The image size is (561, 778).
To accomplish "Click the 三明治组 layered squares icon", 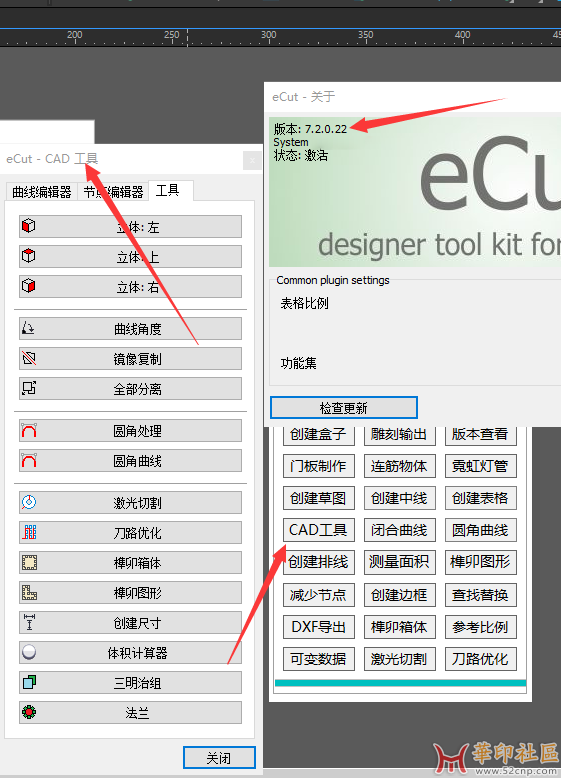I will [29, 682].
